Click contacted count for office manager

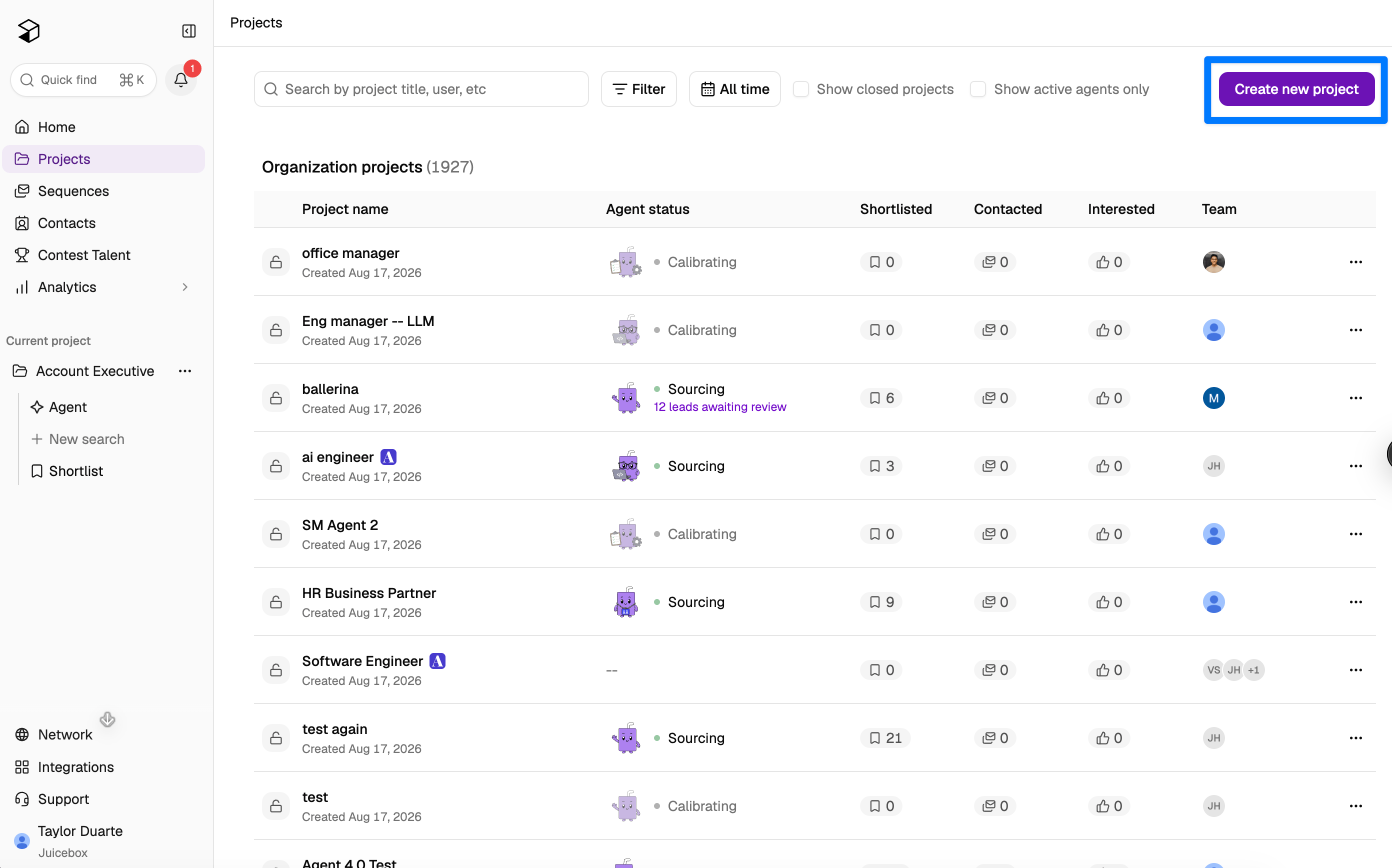(995, 262)
